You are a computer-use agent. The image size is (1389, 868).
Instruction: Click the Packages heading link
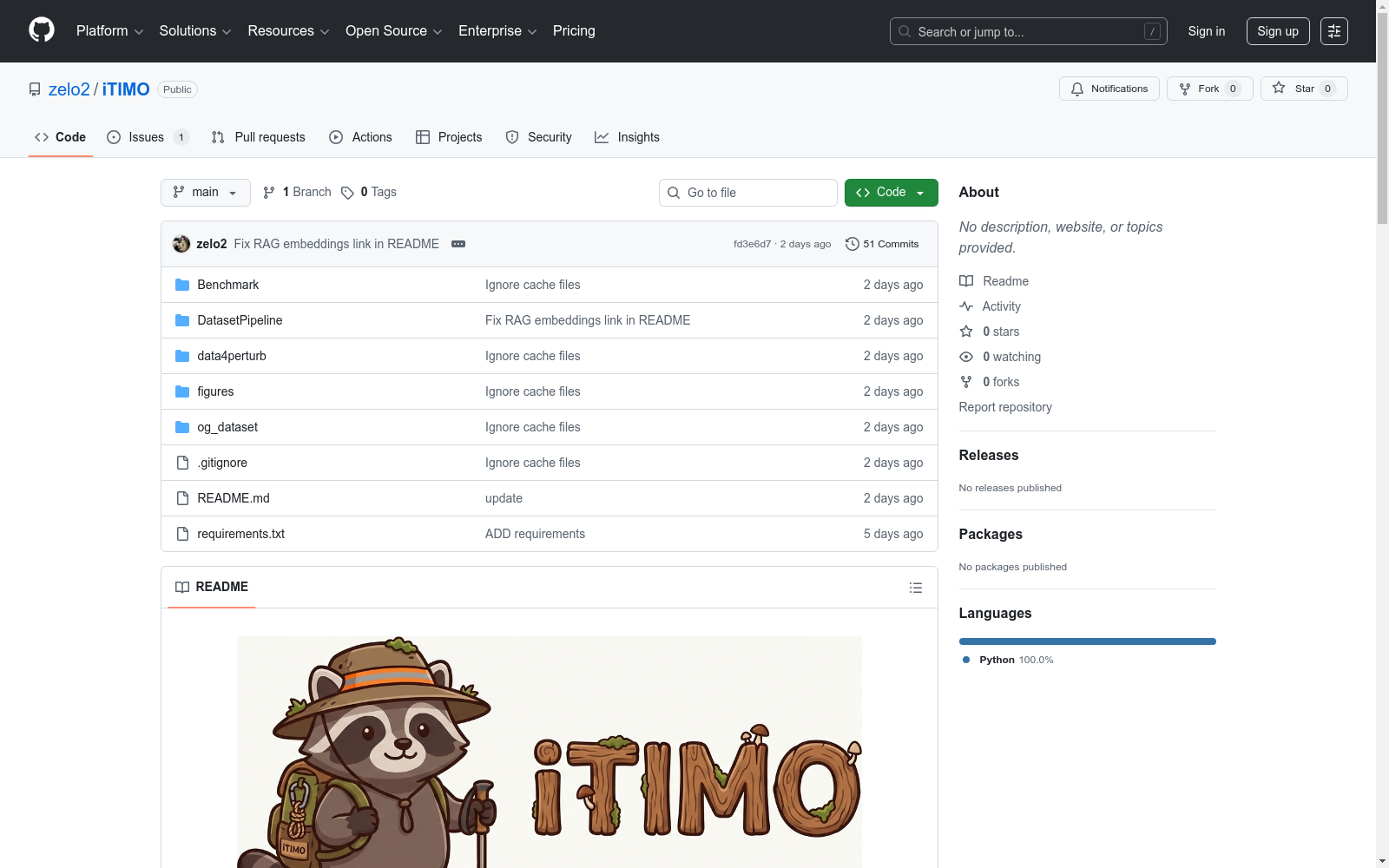(991, 534)
